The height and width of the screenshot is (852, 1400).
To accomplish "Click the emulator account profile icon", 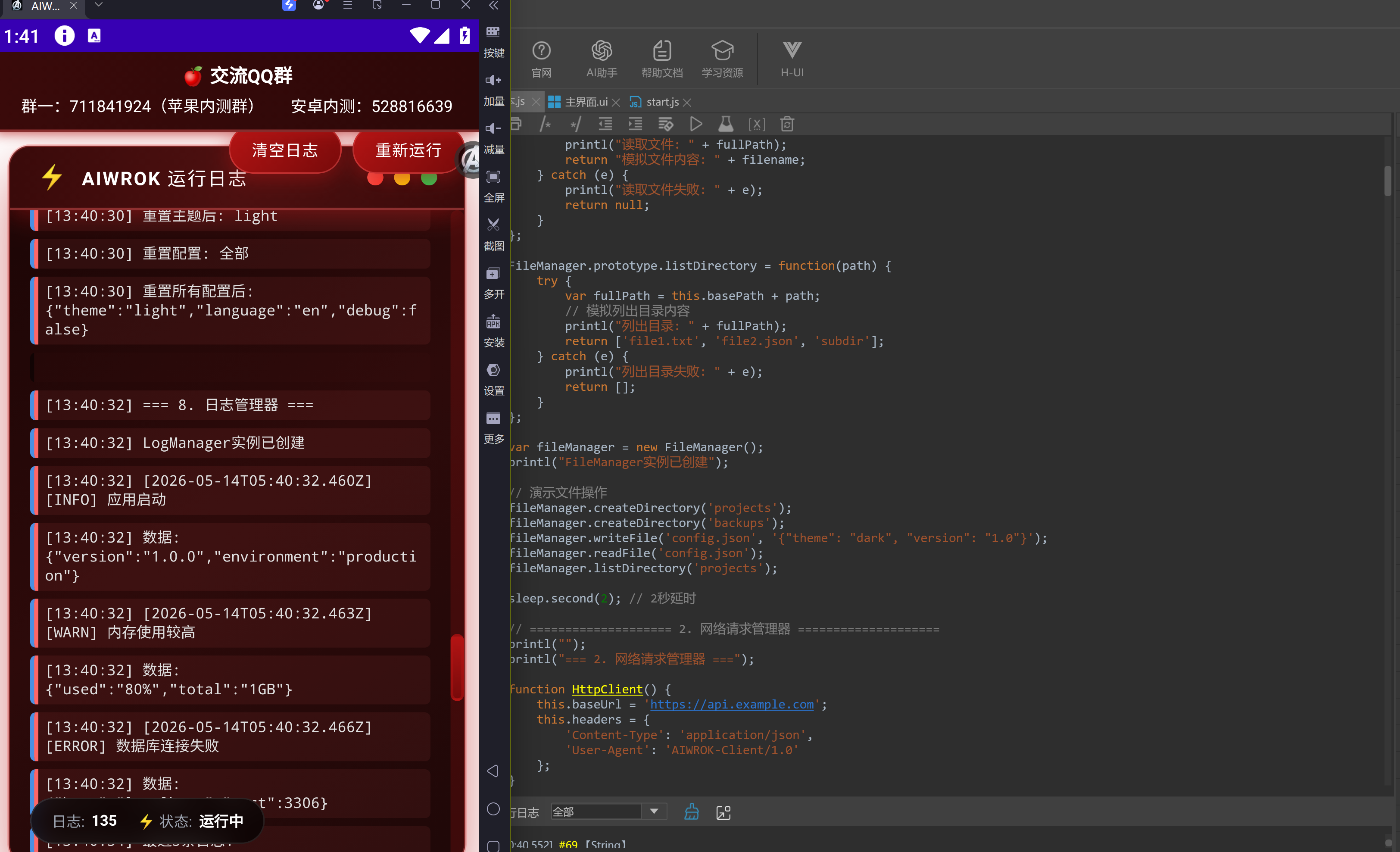I will 319,5.
